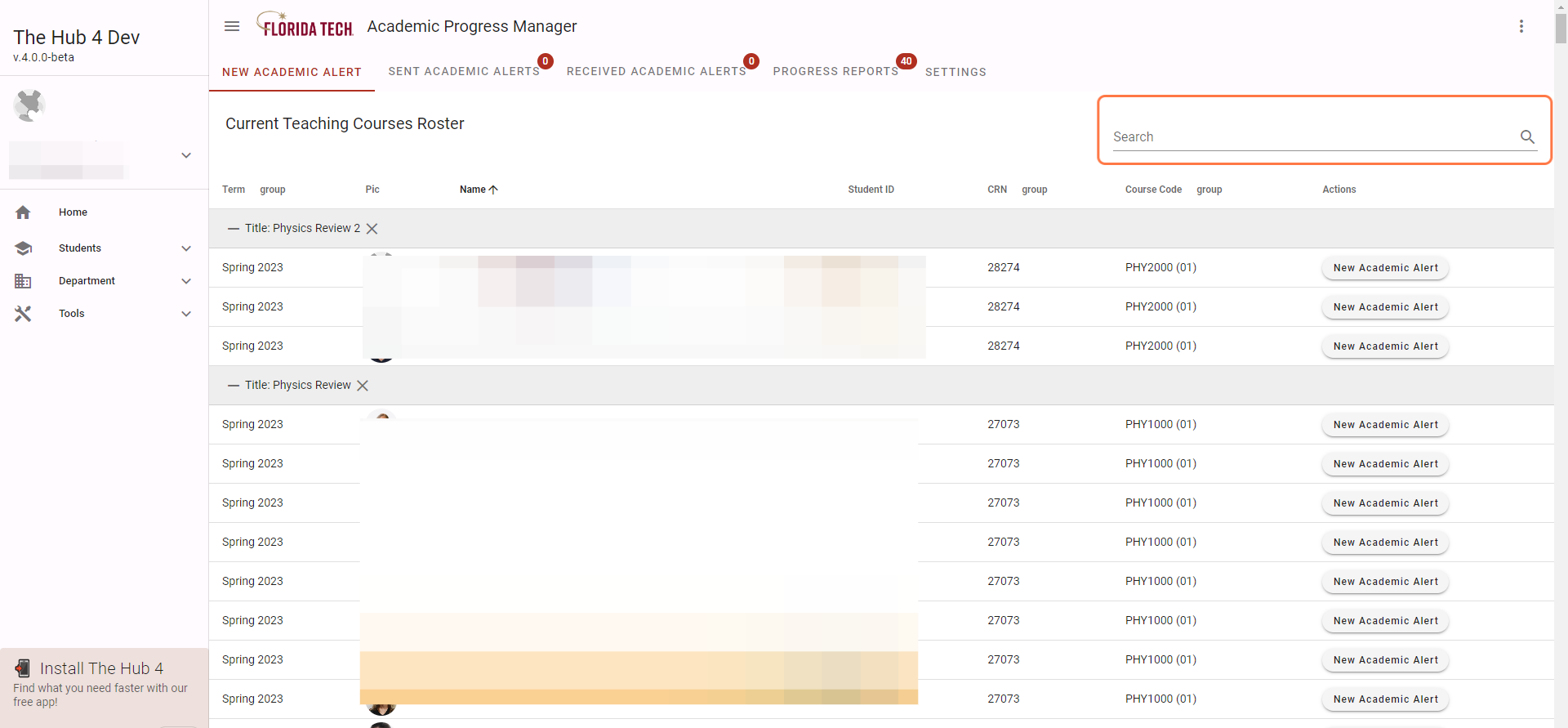Click The Hub 4 Dev title

(77, 38)
